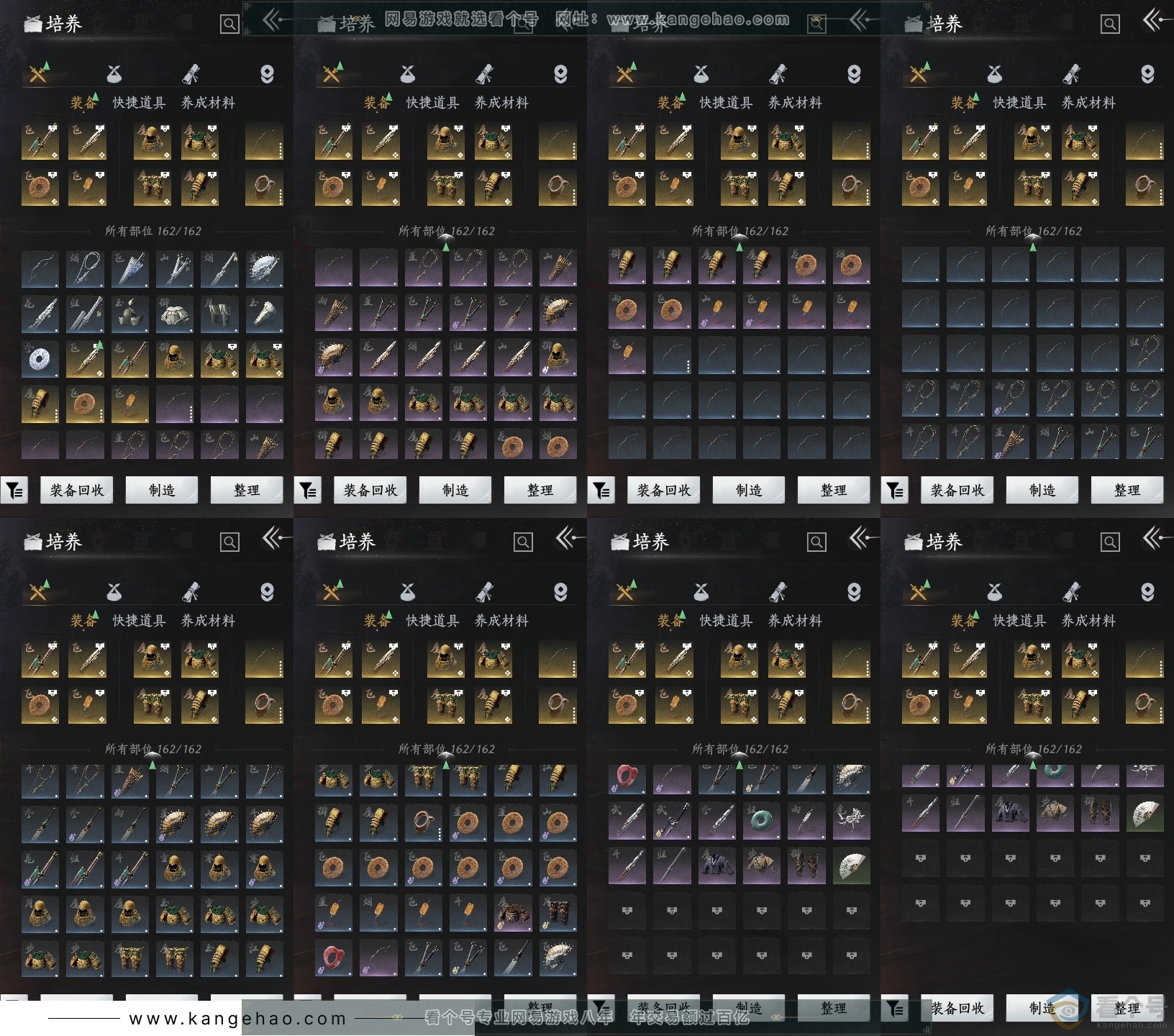Click 整理 button in top-right panel
Viewport: 1174px width, 1036px height.
[1127, 490]
